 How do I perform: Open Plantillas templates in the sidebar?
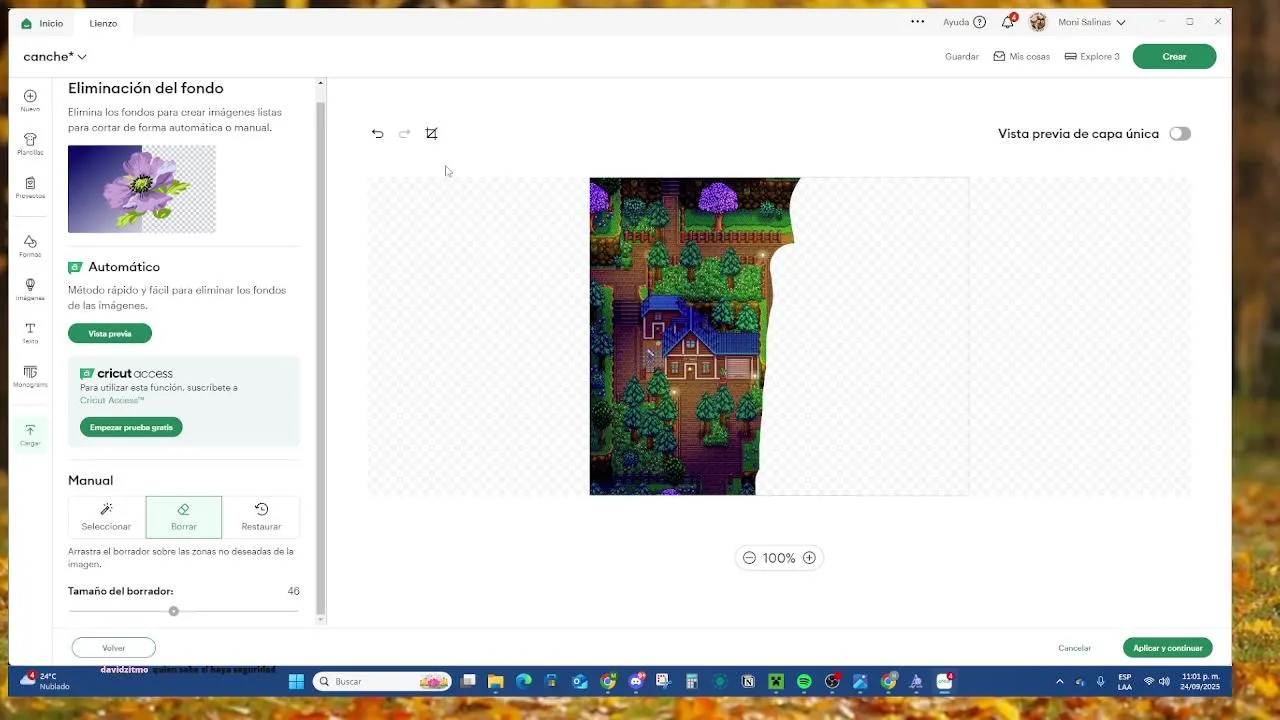tap(30, 144)
